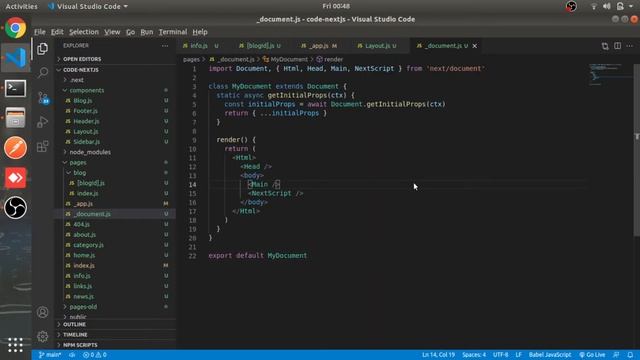The height and width of the screenshot is (360, 640).
Task: Click the Explorer more actions ellipsis
Action: (165, 46)
